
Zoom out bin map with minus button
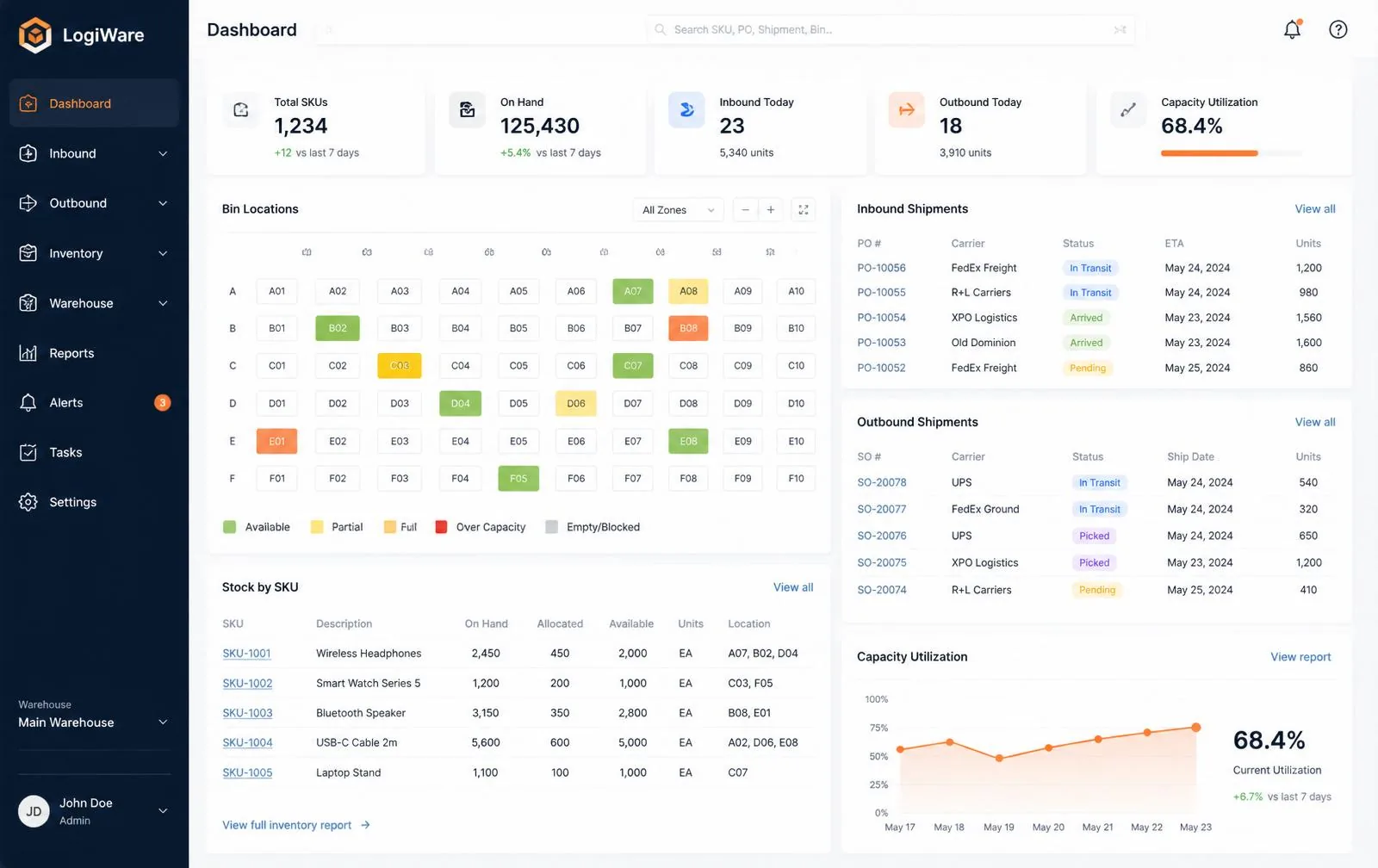click(745, 209)
